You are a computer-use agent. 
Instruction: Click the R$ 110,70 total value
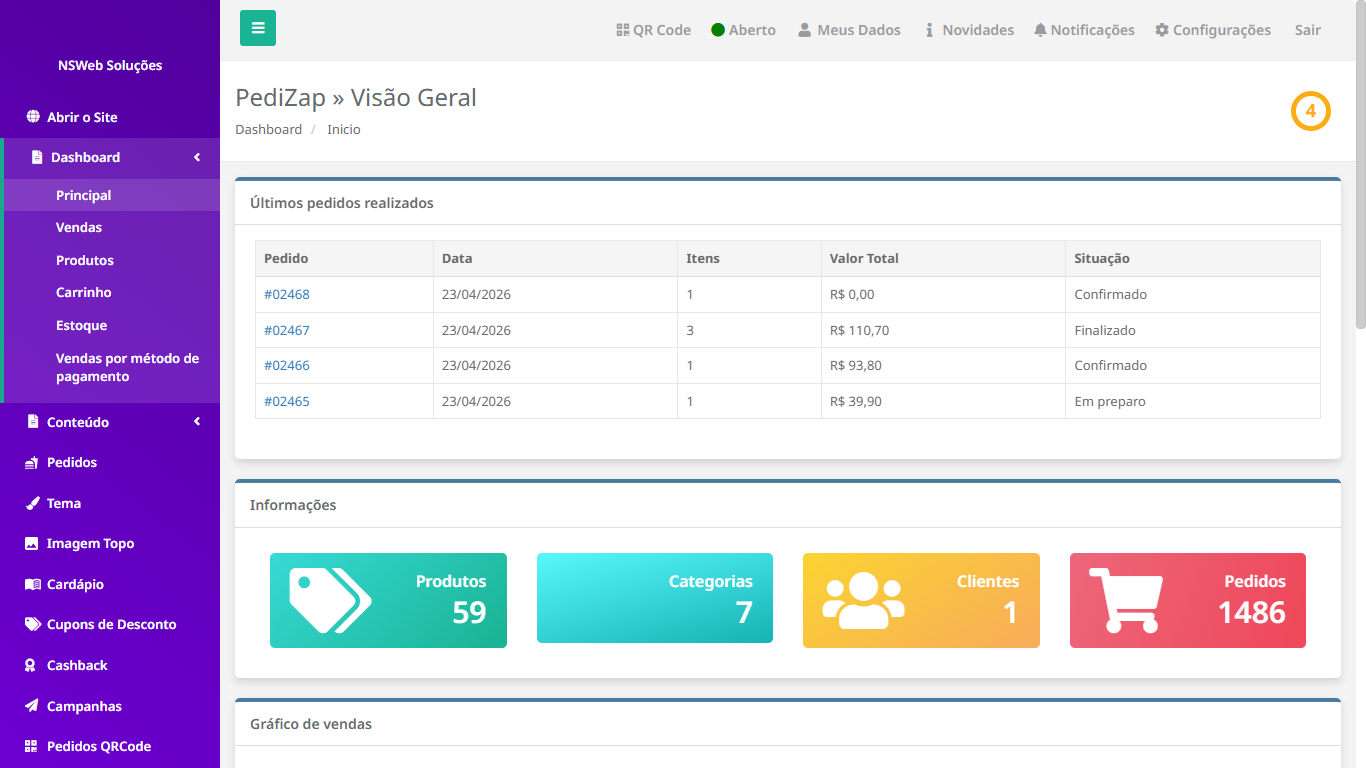pos(859,330)
